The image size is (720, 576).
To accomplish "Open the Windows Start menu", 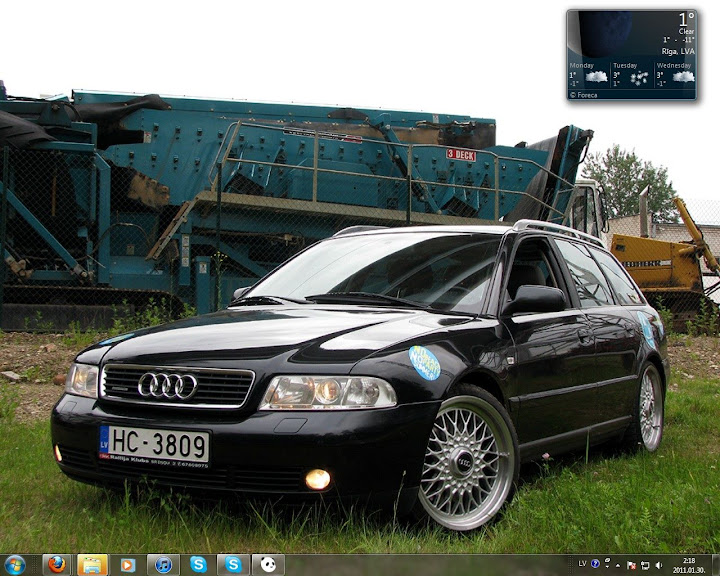I will [x=14, y=565].
